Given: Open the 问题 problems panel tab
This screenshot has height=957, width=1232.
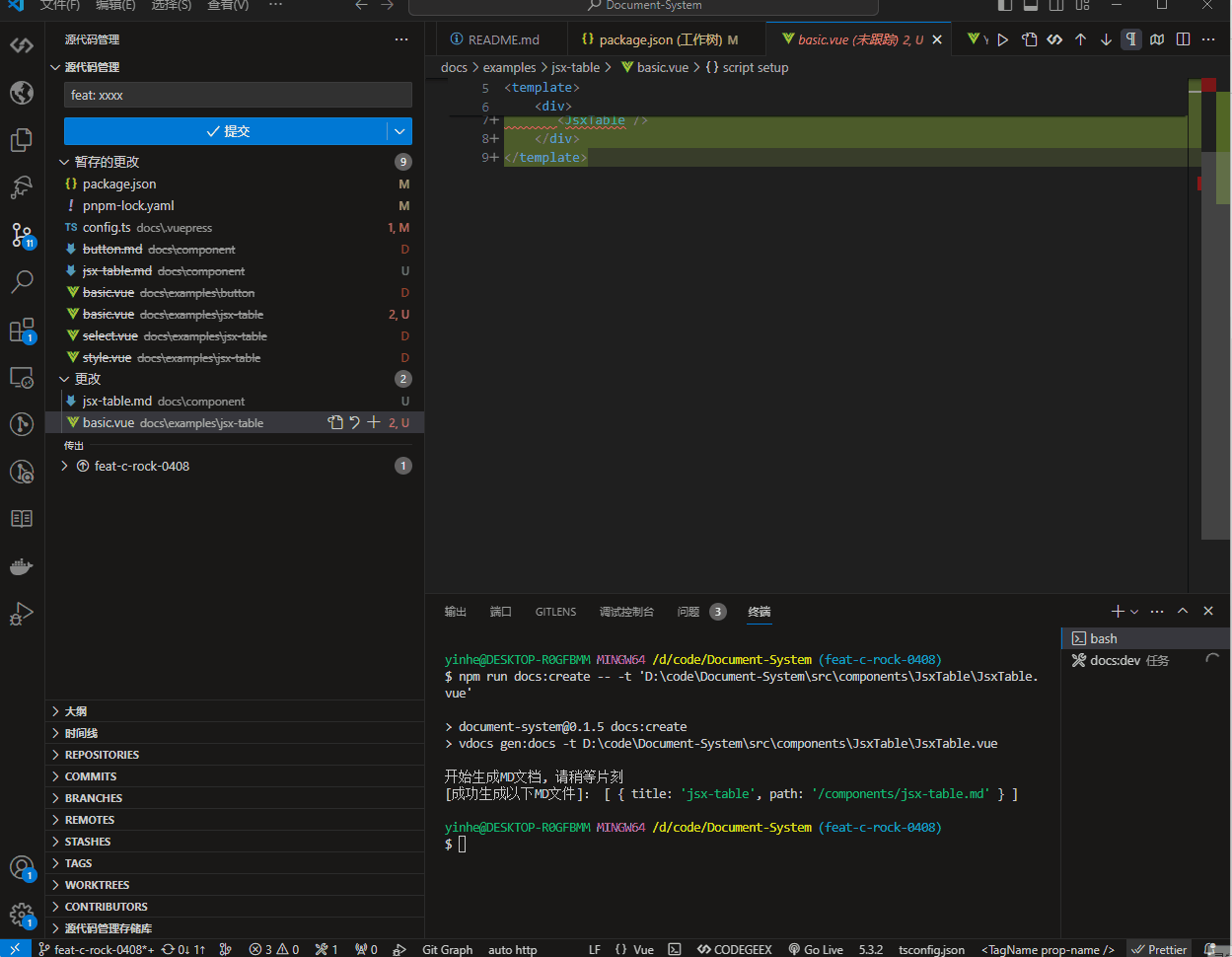Looking at the screenshot, I should coord(688,612).
